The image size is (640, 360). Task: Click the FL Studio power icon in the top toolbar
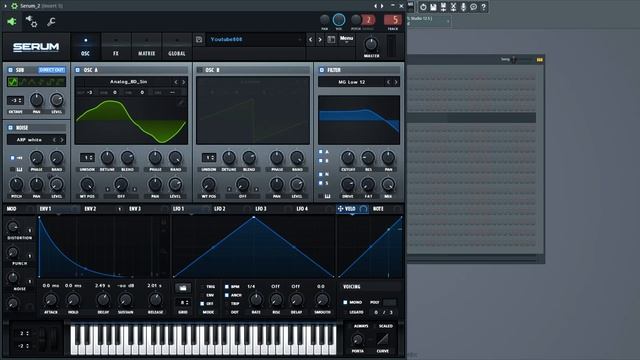[x=423, y=7]
